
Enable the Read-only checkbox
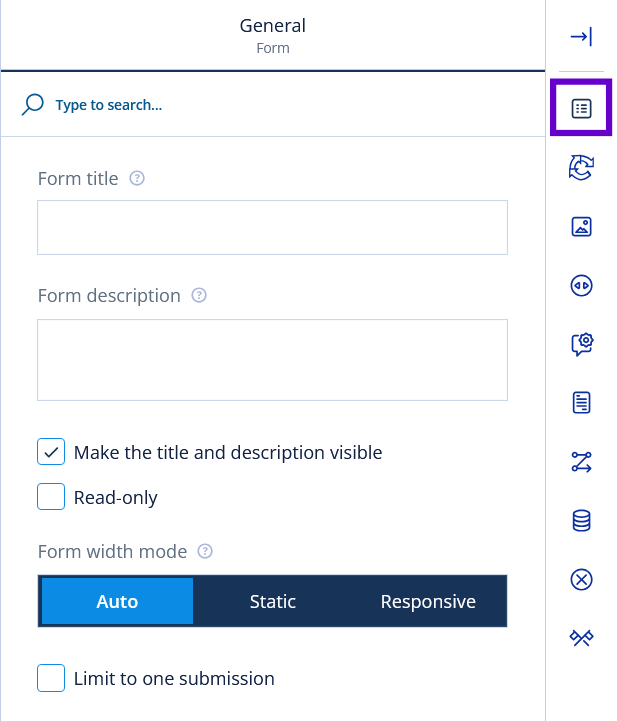point(51,497)
